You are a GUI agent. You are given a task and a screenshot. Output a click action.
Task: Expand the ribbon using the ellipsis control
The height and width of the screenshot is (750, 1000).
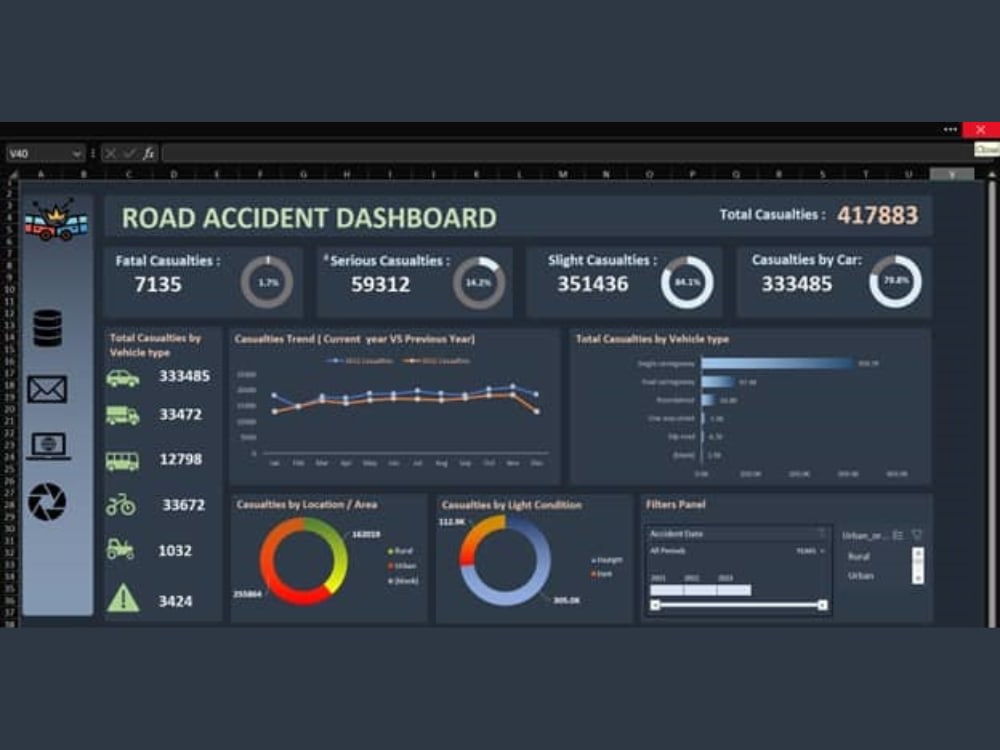tap(948, 129)
